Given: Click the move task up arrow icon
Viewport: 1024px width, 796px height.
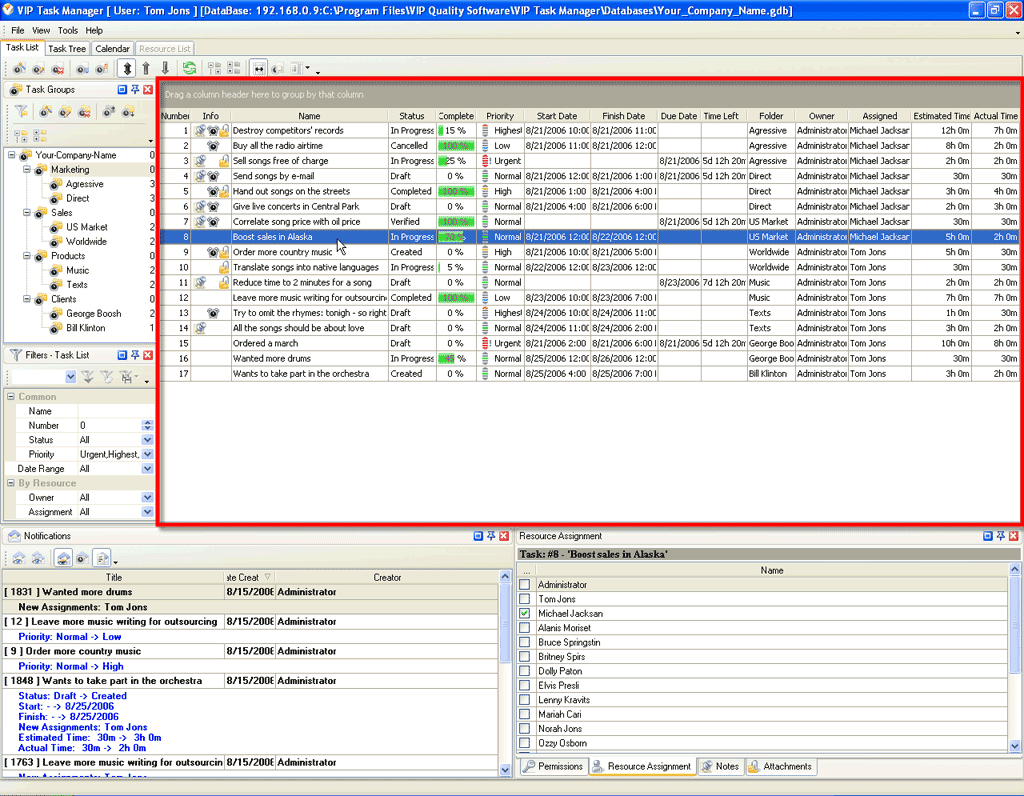Looking at the screenshot, I should (x=146, y=69).
